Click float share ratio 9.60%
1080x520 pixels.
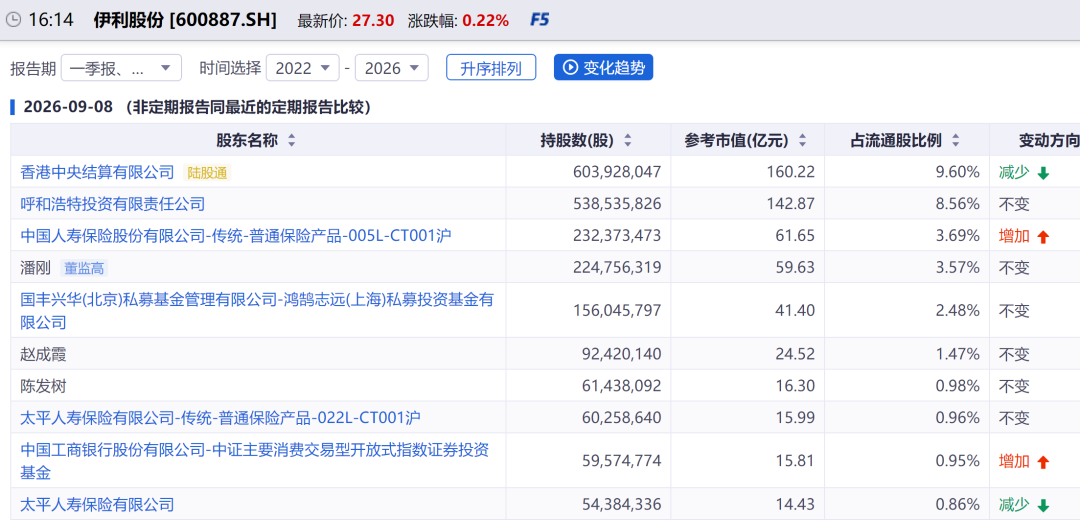click(x=957, y=172)
